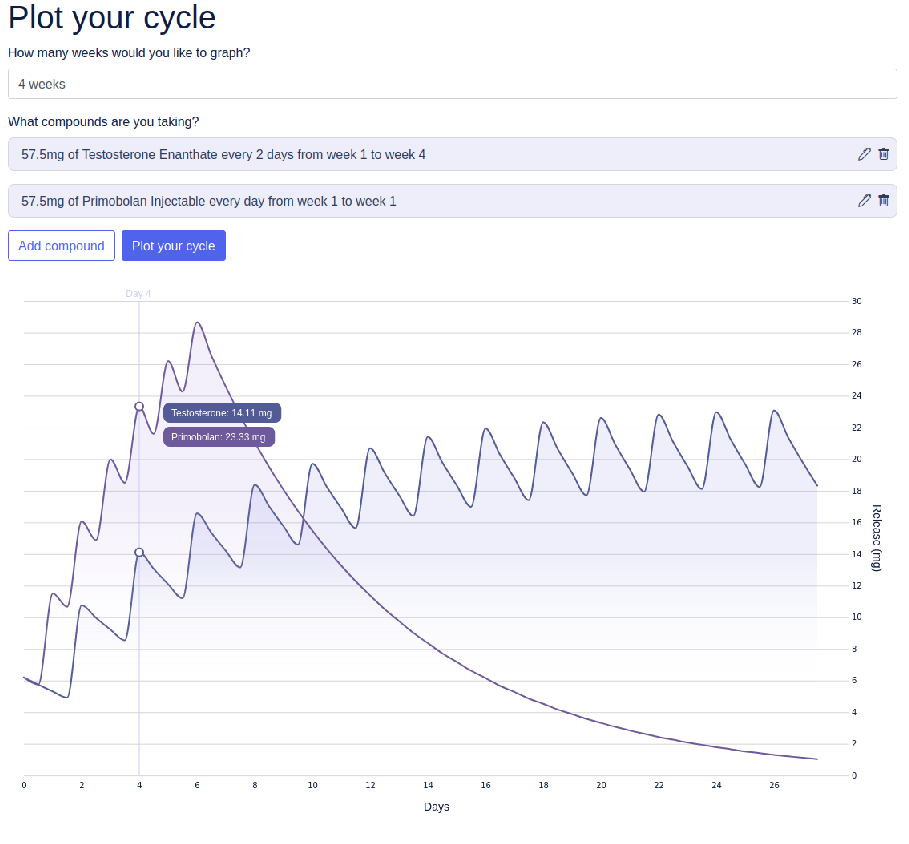The width and height of the screenshot is (909, 844).
Task: Click the 'Release (mg)' y-axis title
Action: (x=876, y=537)
